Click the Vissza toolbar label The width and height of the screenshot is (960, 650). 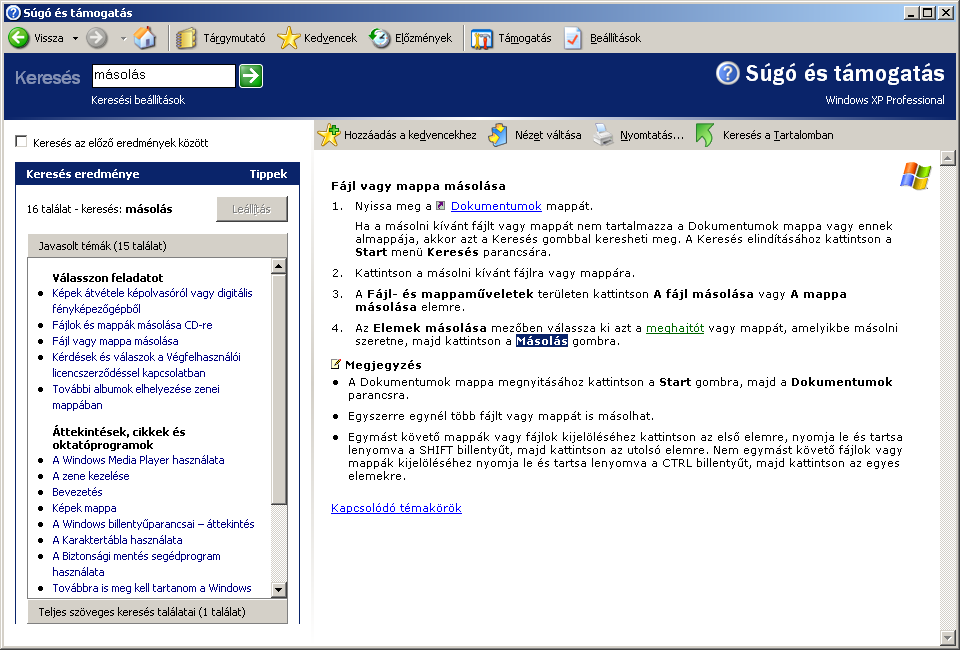(49, 38)
